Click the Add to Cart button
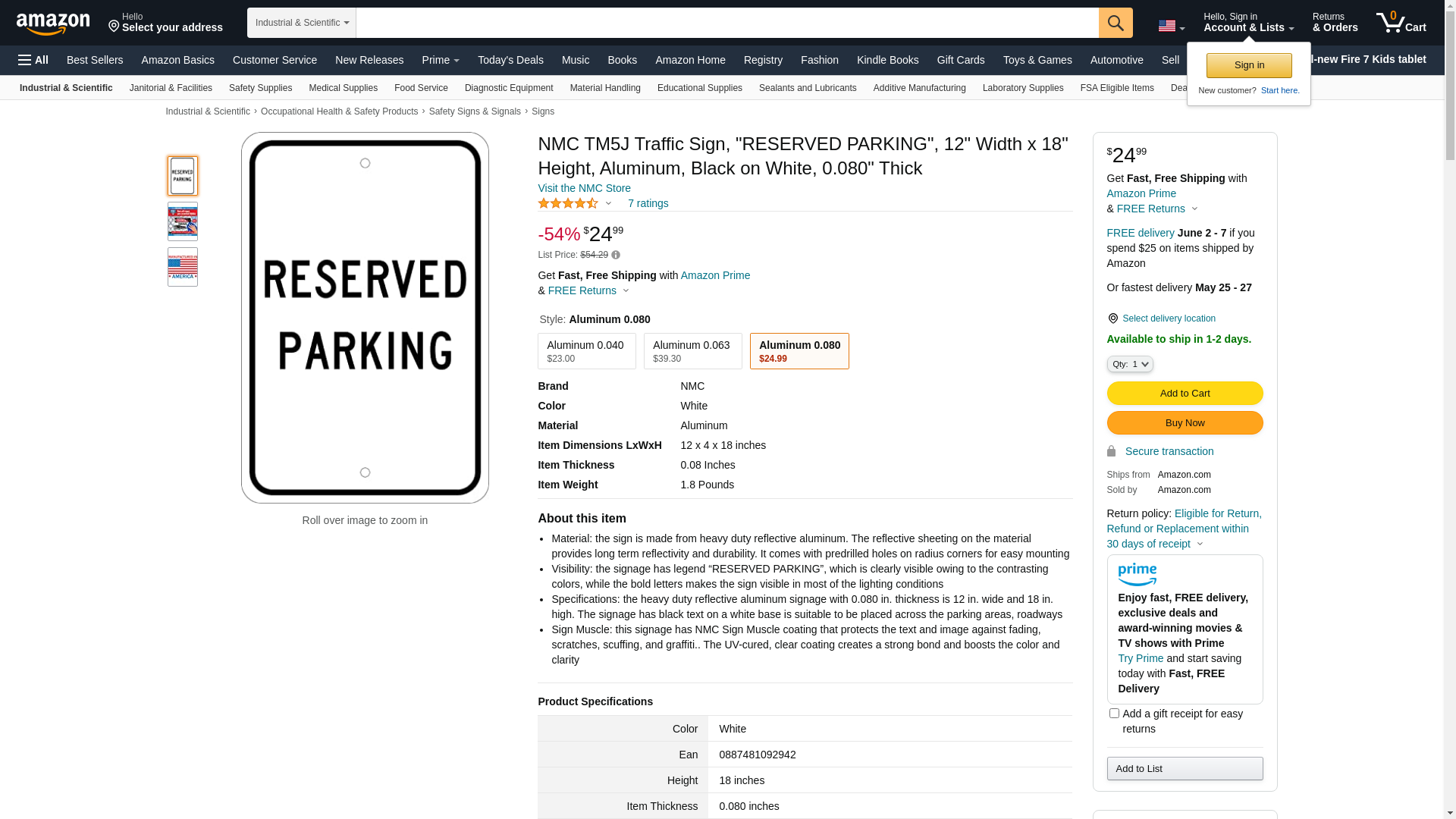Image resolution: width=1456 pixels, height=819 pixels. point(1184,394)
